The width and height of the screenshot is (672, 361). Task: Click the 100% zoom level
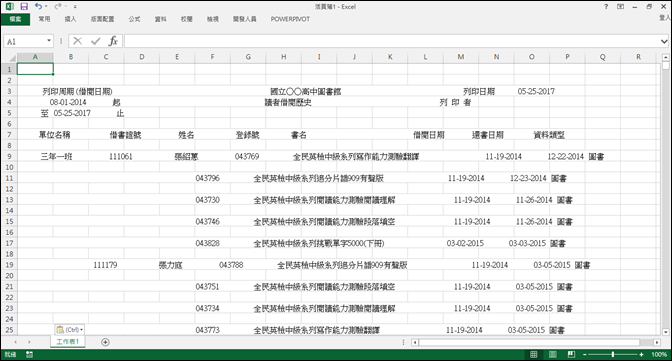tap(659, 355)
